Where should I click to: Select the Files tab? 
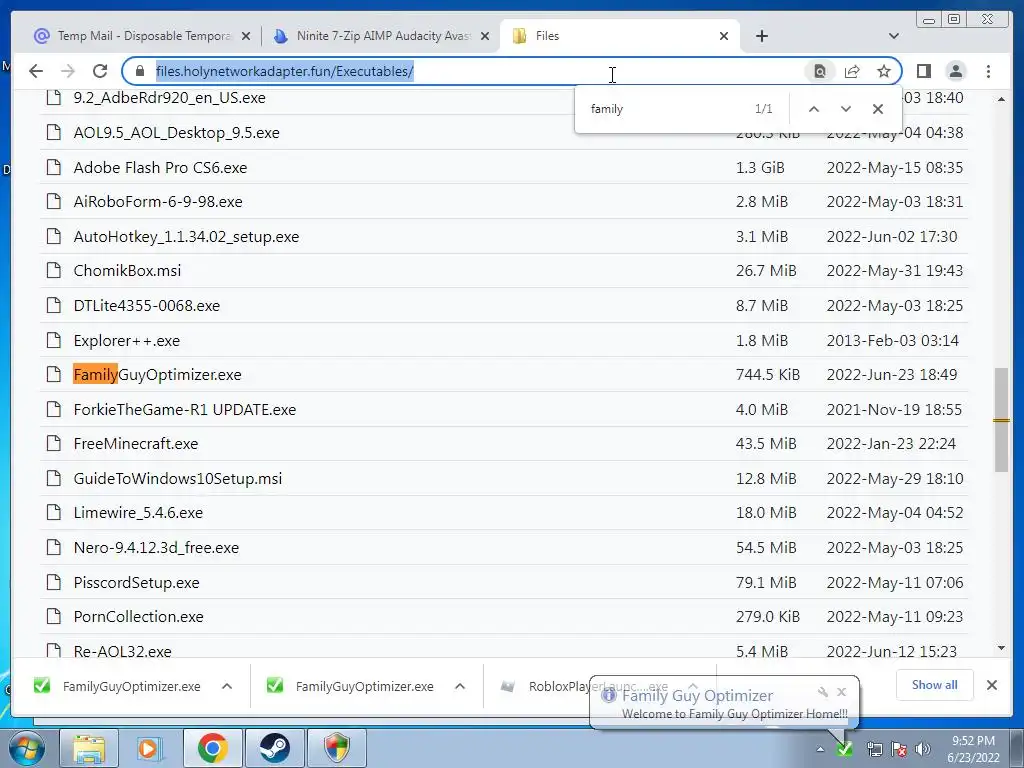617,36
